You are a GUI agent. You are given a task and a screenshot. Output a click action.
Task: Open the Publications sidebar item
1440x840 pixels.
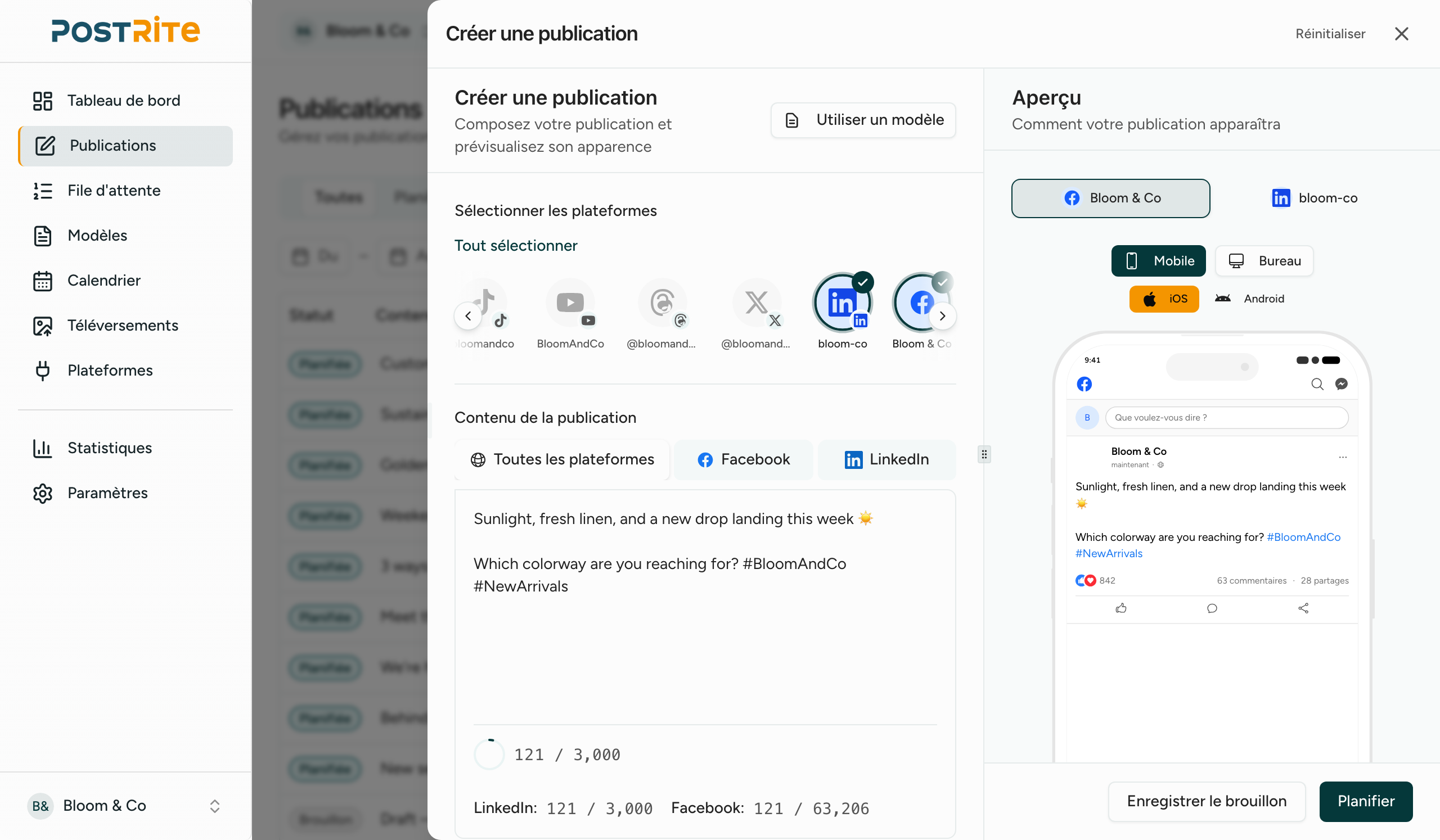pyautogui.click(x=125, y=146)
